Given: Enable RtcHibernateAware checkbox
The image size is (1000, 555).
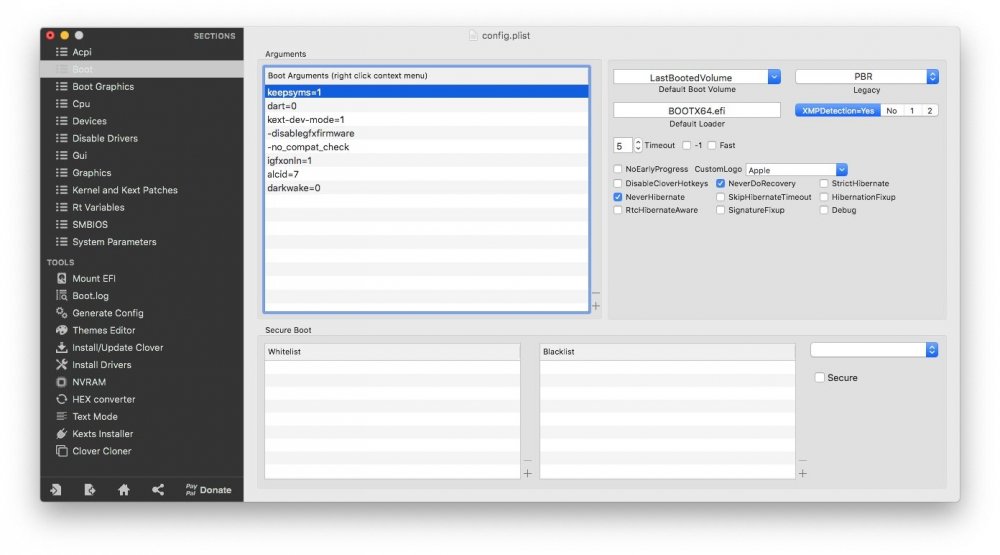Looking at the screenshot, I should pos(617,210).
